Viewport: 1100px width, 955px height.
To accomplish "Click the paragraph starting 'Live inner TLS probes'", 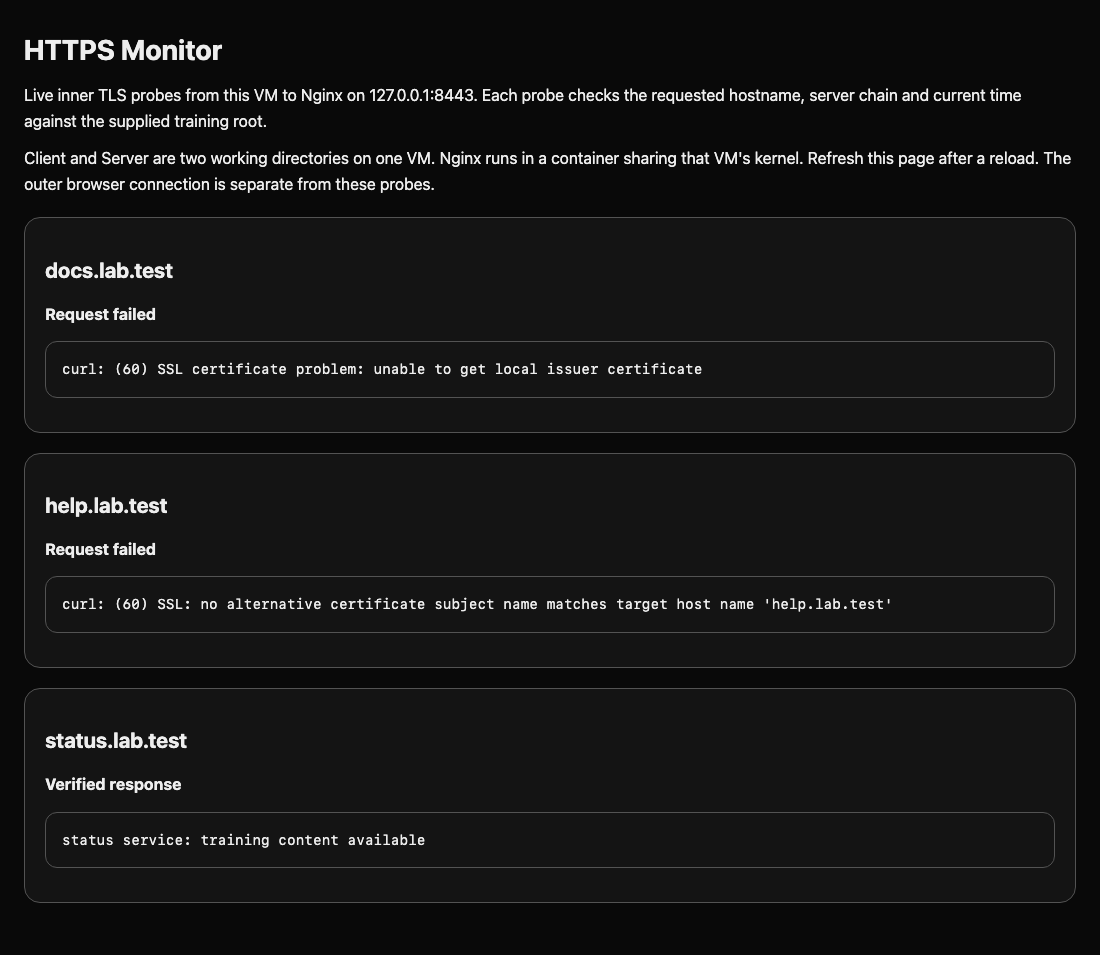I will 523,108.
